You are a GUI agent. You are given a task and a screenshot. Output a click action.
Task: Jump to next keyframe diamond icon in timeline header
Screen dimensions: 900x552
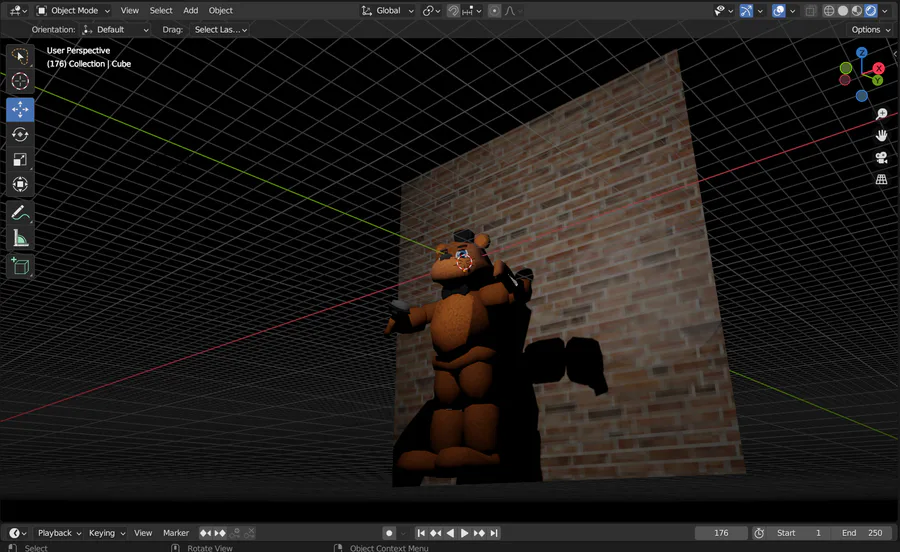220,533
